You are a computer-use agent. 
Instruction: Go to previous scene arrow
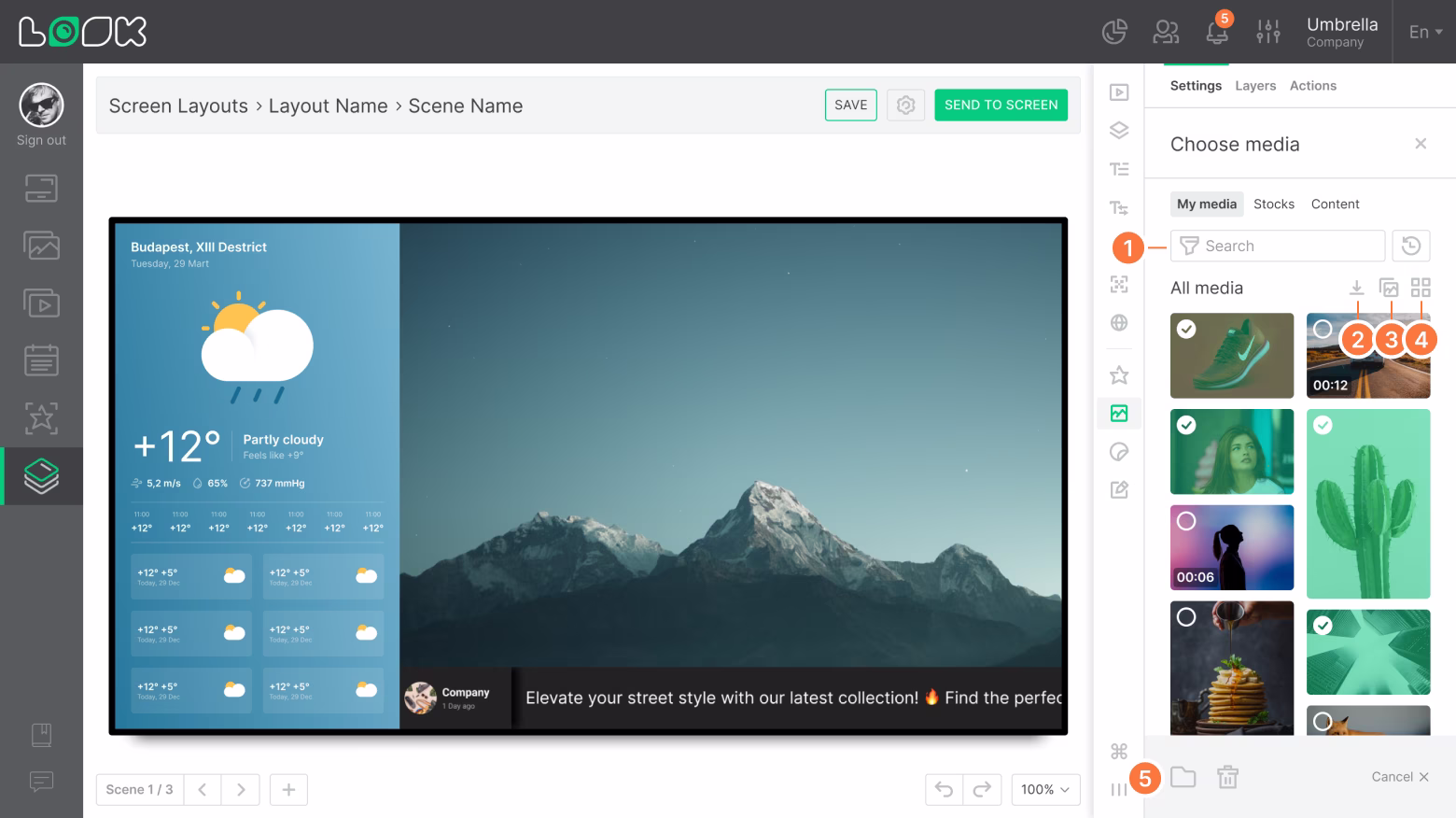203,789
